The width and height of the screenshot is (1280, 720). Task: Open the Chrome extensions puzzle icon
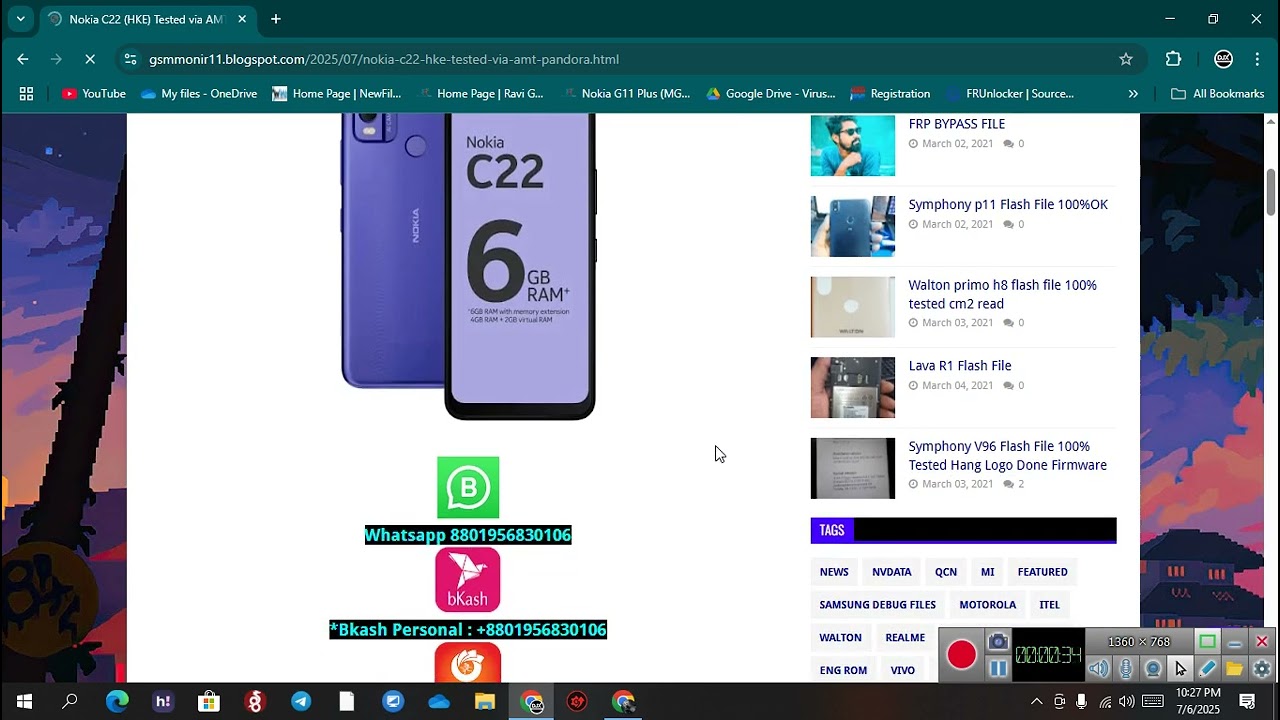(1174, 59)
